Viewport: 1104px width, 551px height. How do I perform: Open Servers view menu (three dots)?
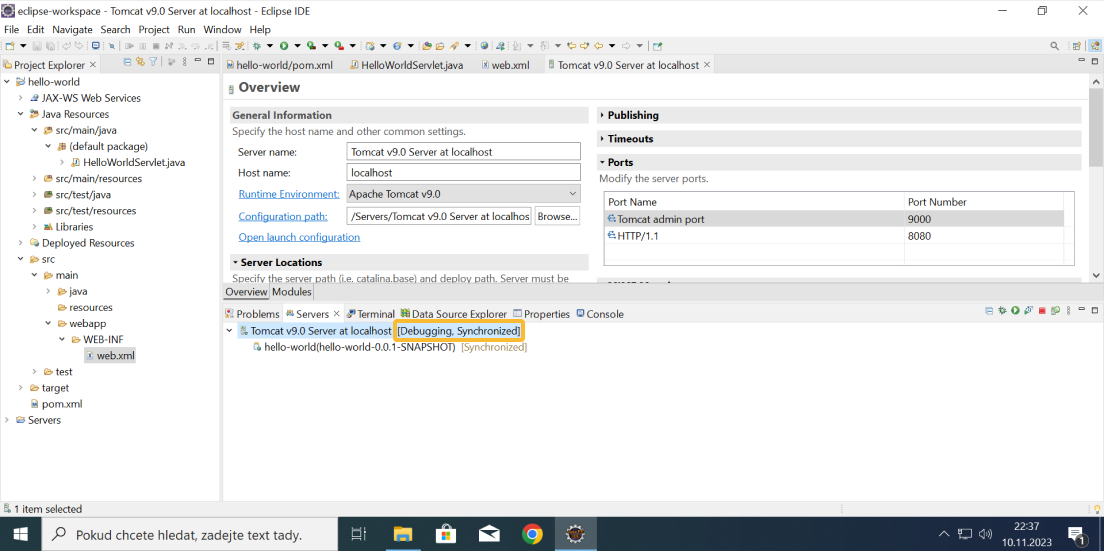[x=1069, y=310]
